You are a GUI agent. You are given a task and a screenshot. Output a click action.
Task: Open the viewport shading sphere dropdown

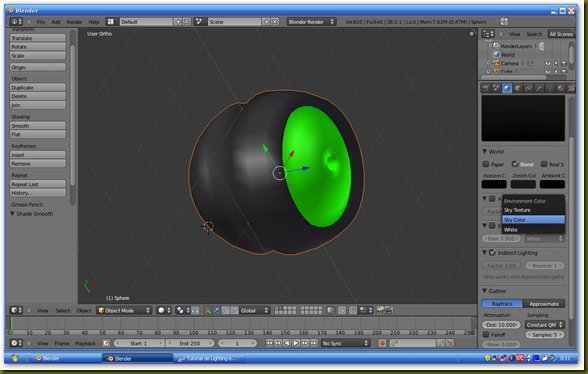[164, 310]
